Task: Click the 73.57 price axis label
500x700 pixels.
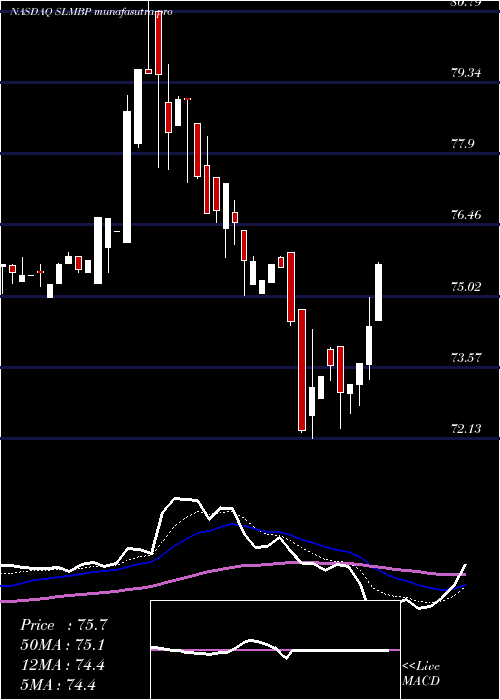Action: click(466, 357)
